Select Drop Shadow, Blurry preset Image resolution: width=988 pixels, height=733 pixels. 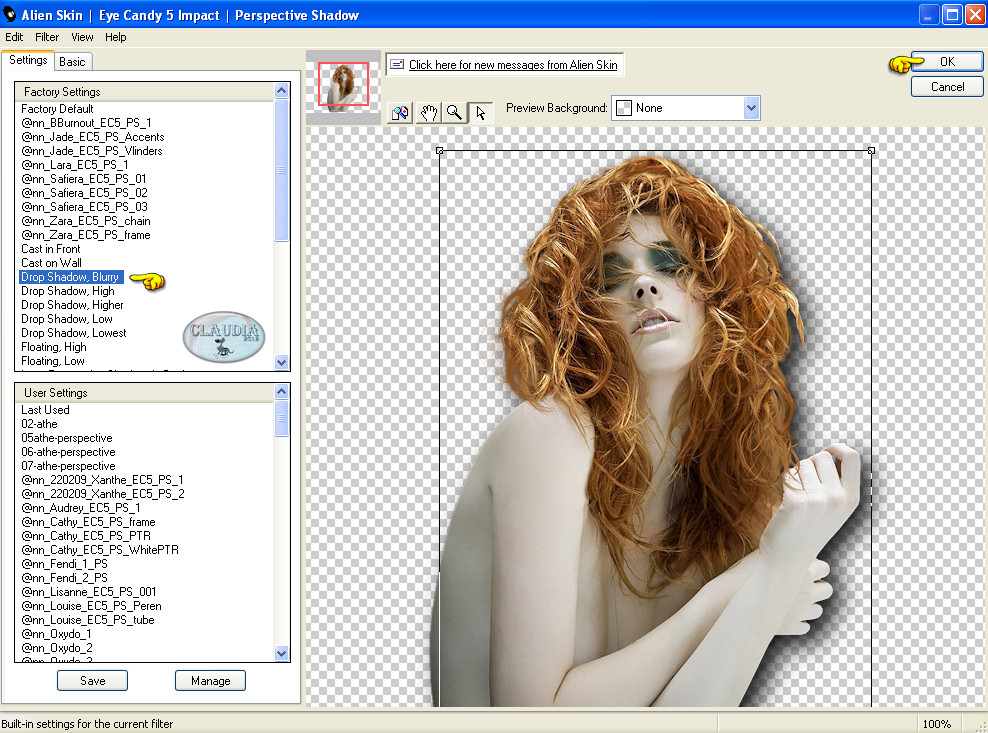pyautogui.click(x=71, y=277)
